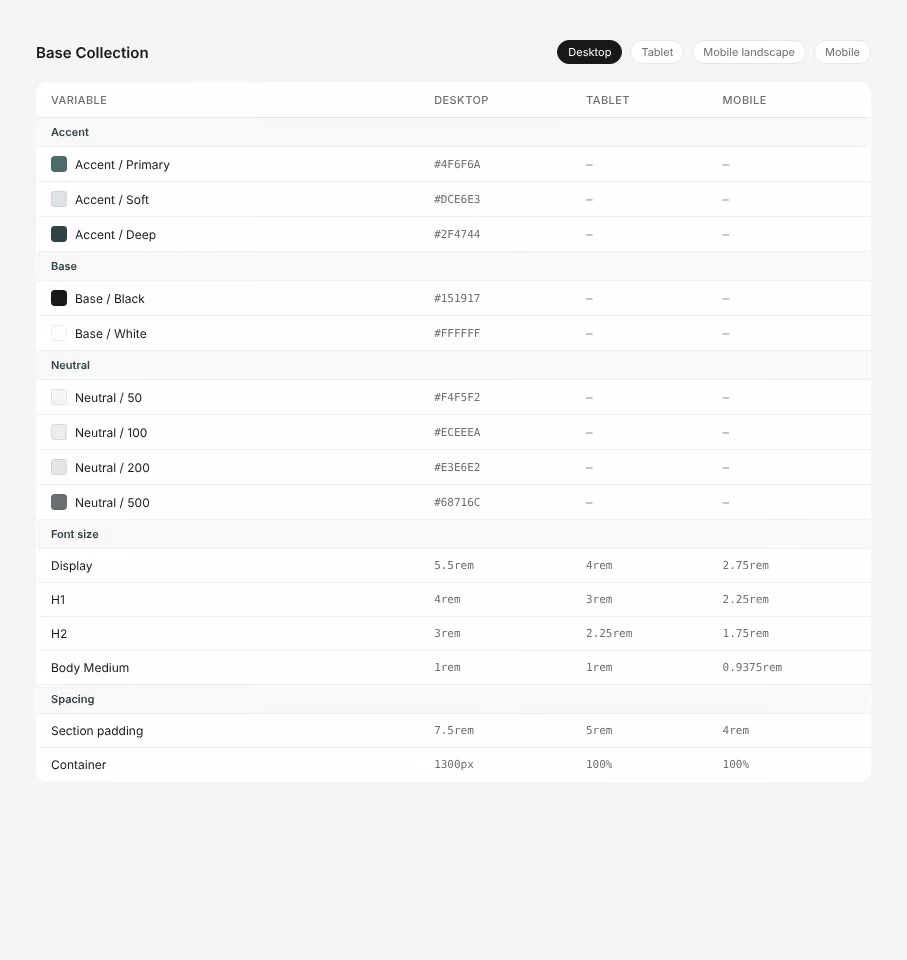Select the Neutral / 100 variable name

coord(111,433)
